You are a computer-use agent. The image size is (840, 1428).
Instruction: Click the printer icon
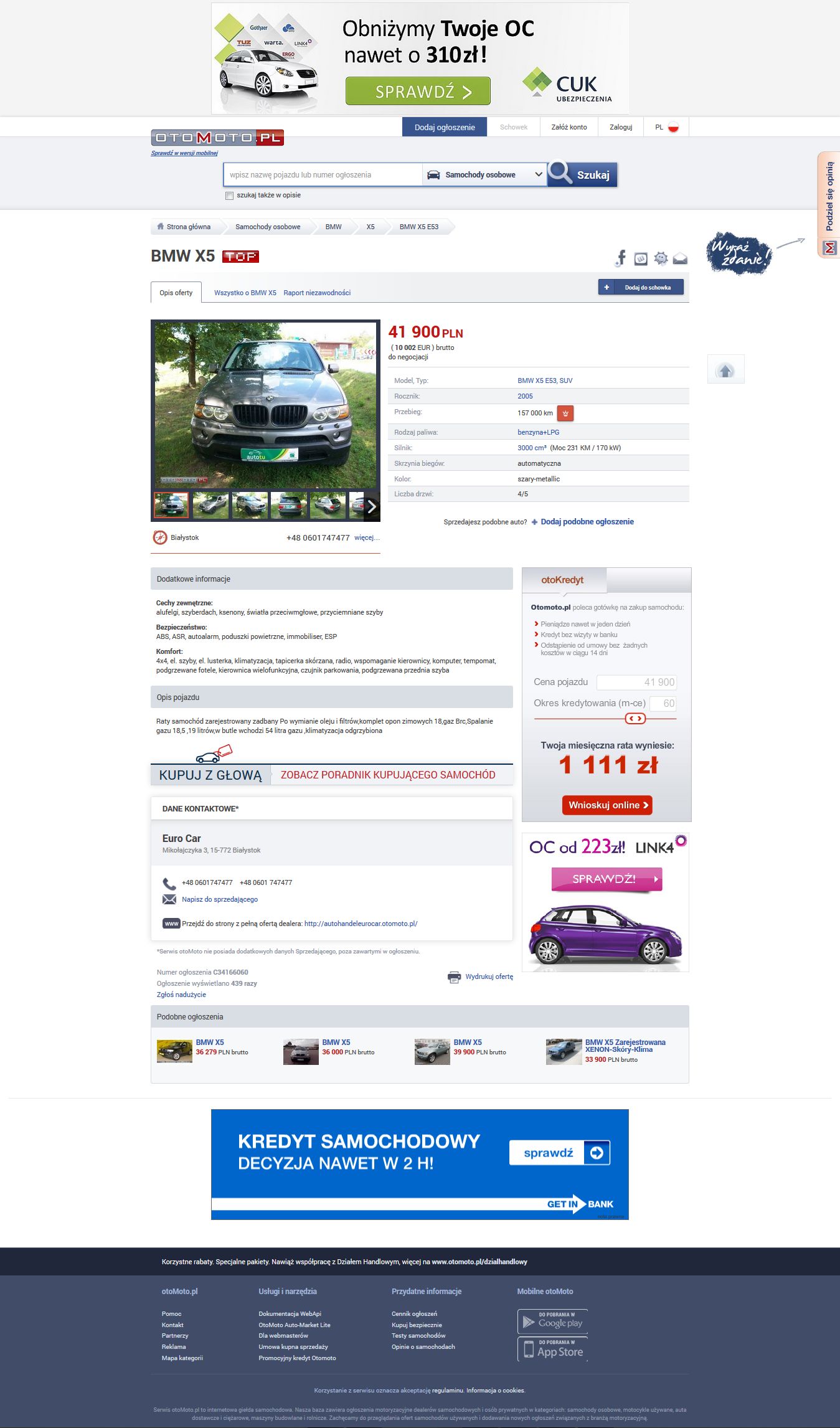455,977
